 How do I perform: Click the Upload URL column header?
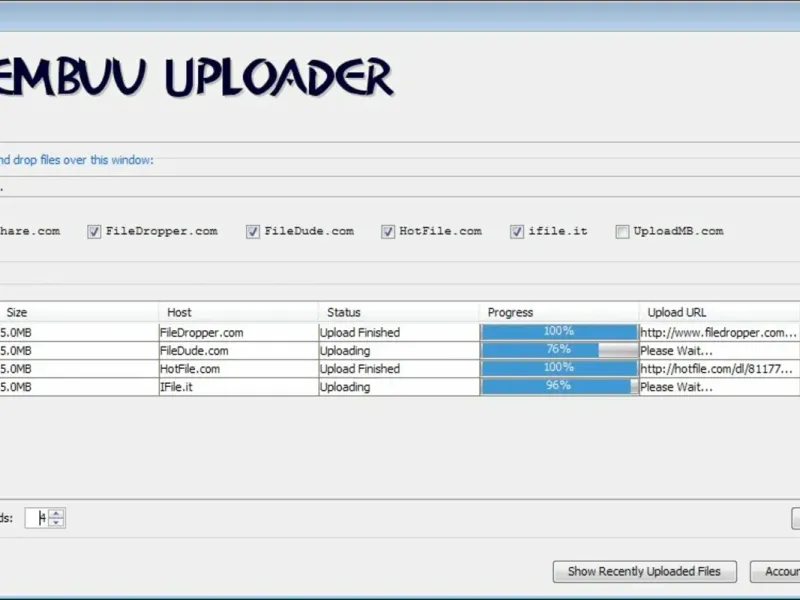[719, 312]
